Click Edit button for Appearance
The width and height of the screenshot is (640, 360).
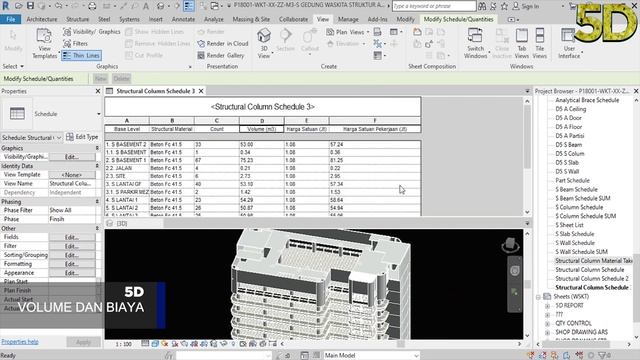point(72,273)
